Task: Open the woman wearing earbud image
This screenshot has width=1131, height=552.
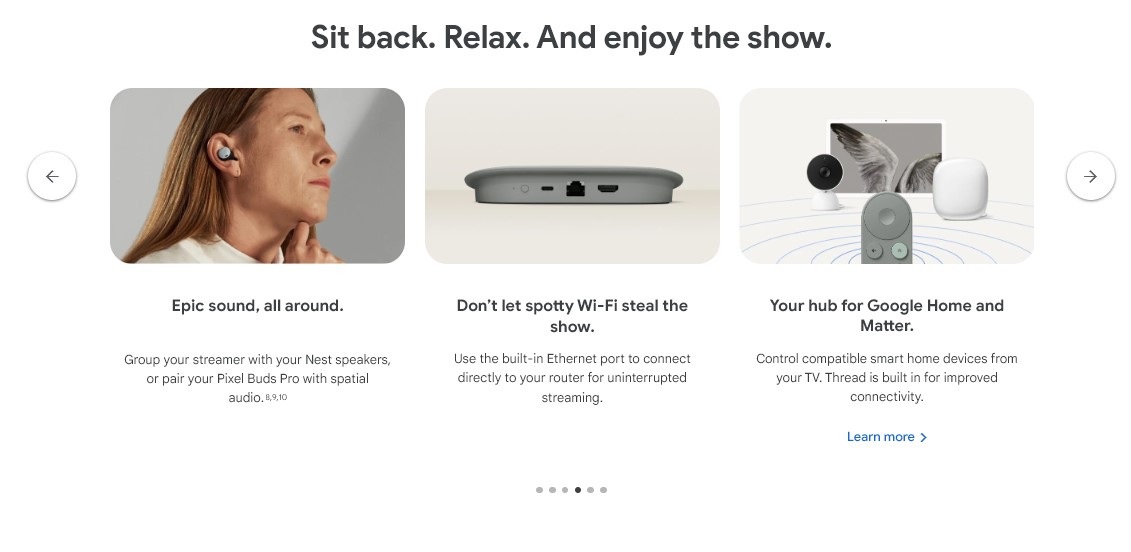Action: (x=258, y=176)
